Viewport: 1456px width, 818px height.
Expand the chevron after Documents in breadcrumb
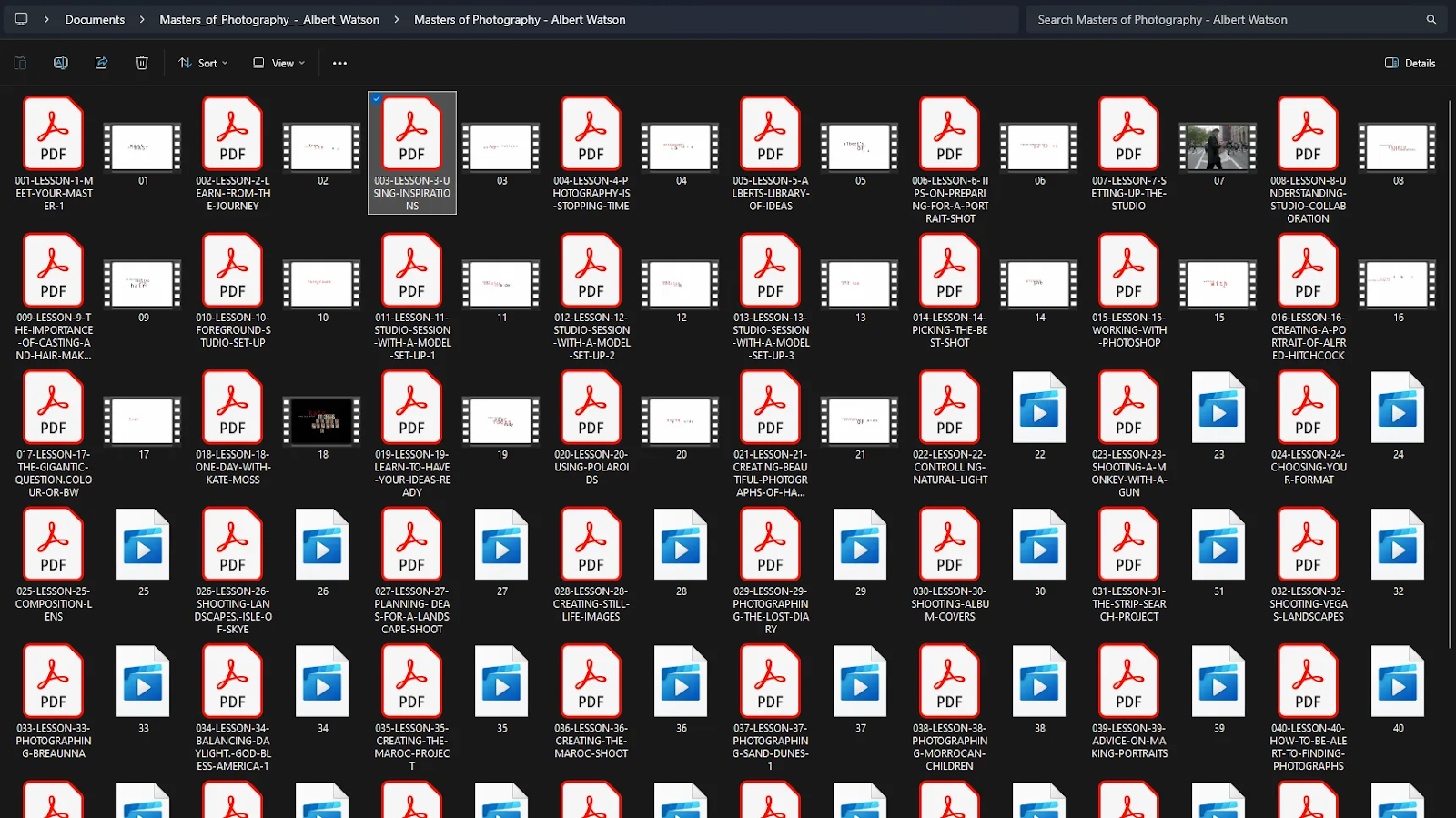point(142,19)
